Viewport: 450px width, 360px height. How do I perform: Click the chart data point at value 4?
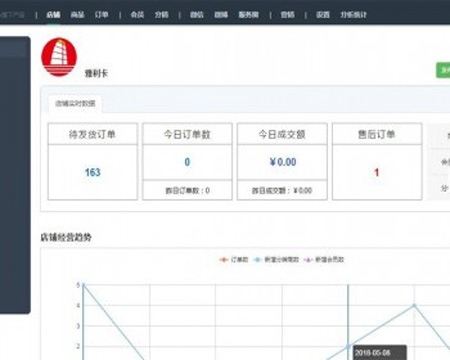pyautogui.click(x=414, y=305)
